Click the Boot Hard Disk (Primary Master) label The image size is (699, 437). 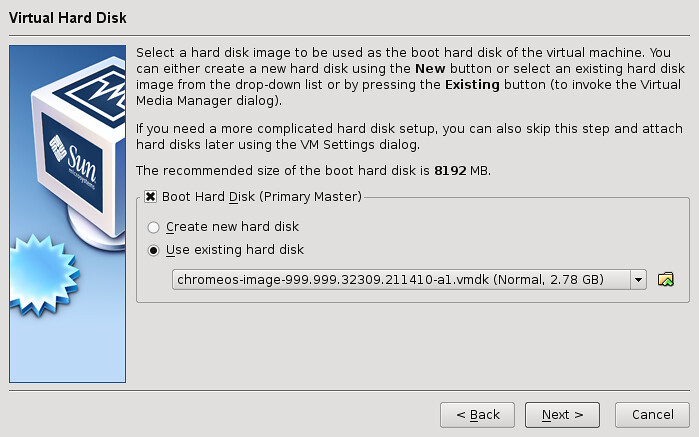[x=262, y=197]
